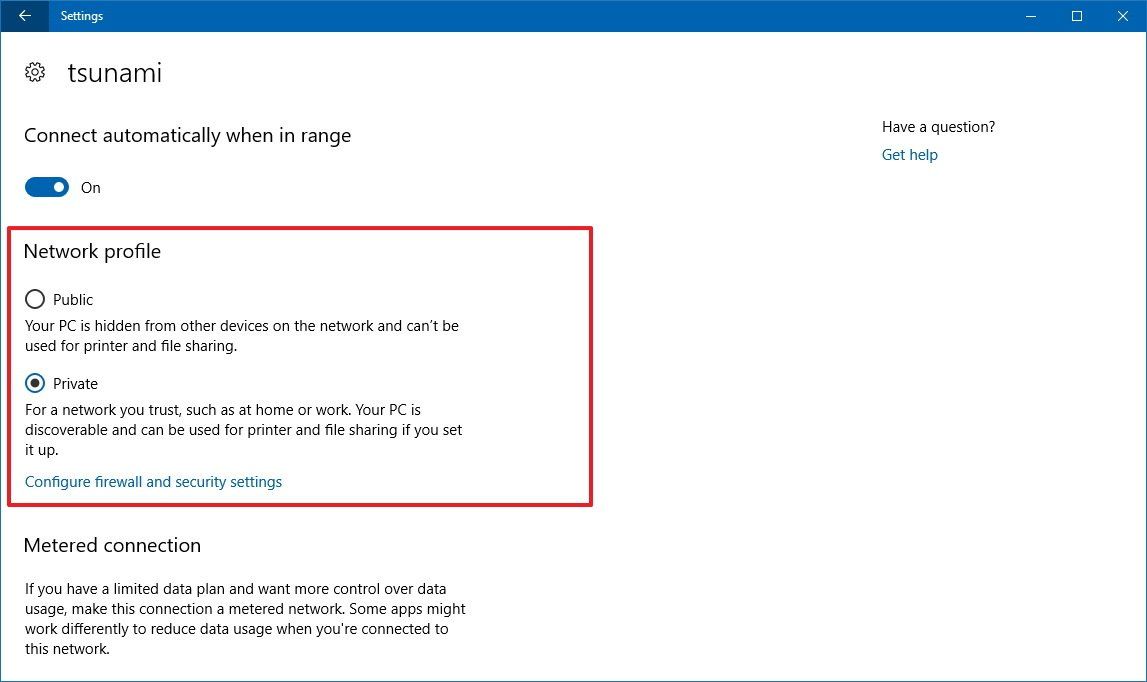Close the Settings window
The image size is (1147, 682).
(1122, 16)
